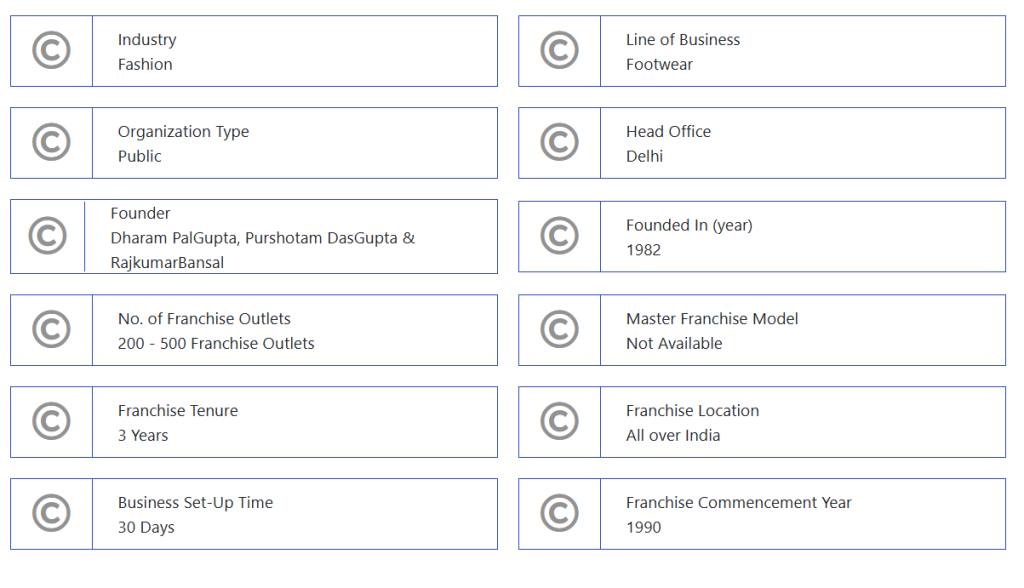The height and width of the screenshot is (588, 1024).
Task: Click the Franchise Tenure card icon
Action: pos(51,422)
